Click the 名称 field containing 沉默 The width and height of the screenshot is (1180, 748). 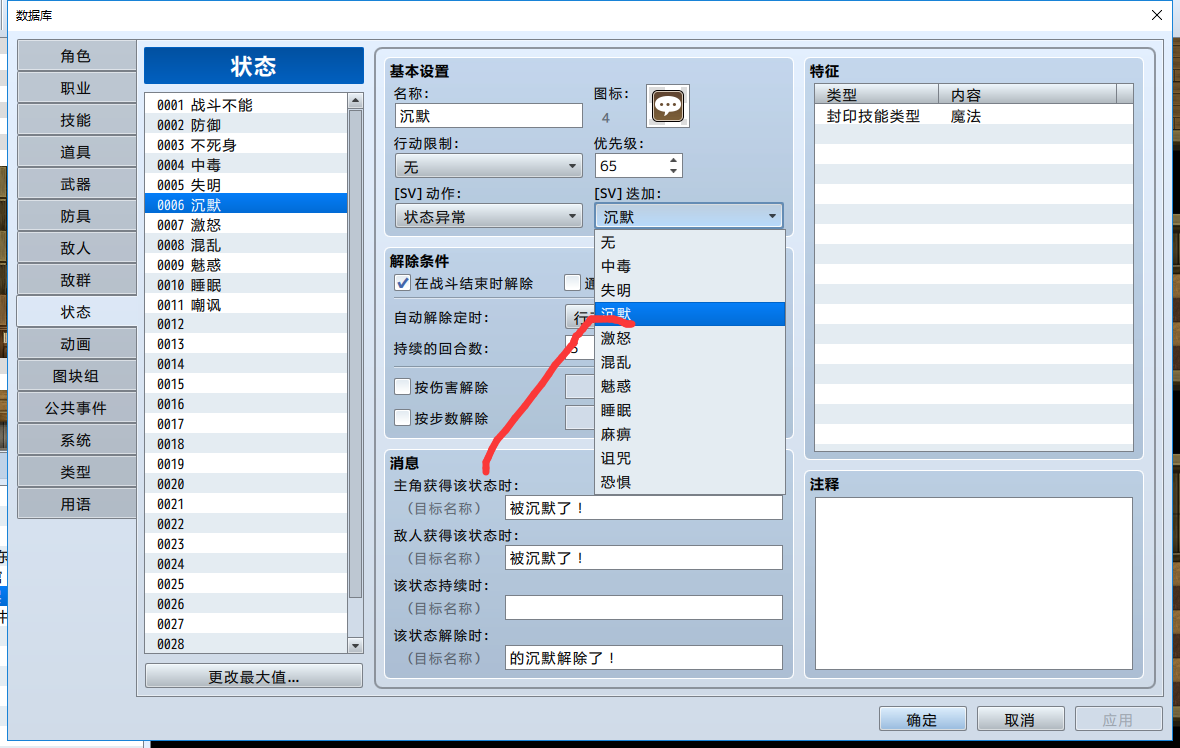488,116
